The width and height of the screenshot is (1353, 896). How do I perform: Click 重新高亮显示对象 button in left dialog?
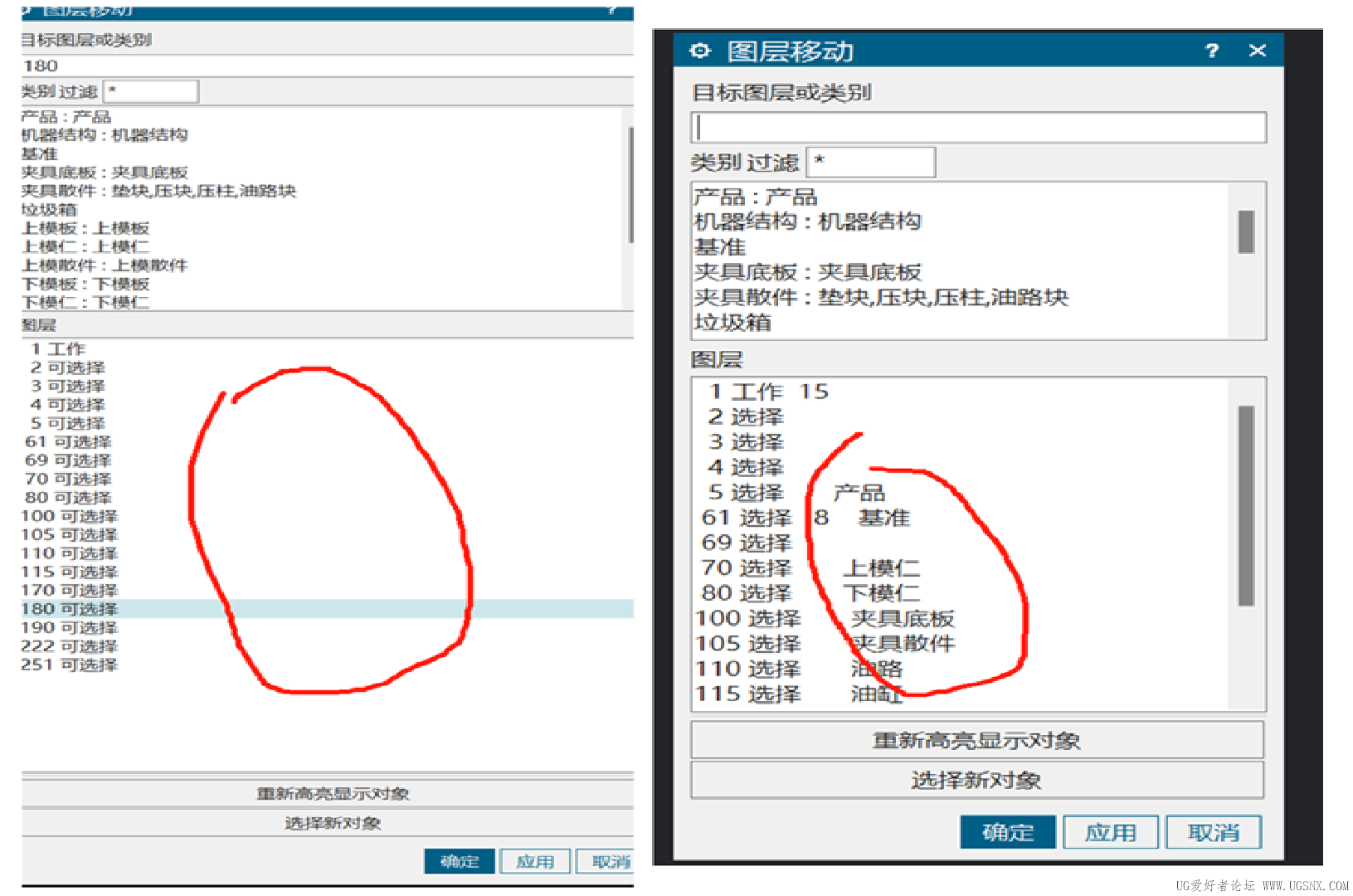click(328, 794)
